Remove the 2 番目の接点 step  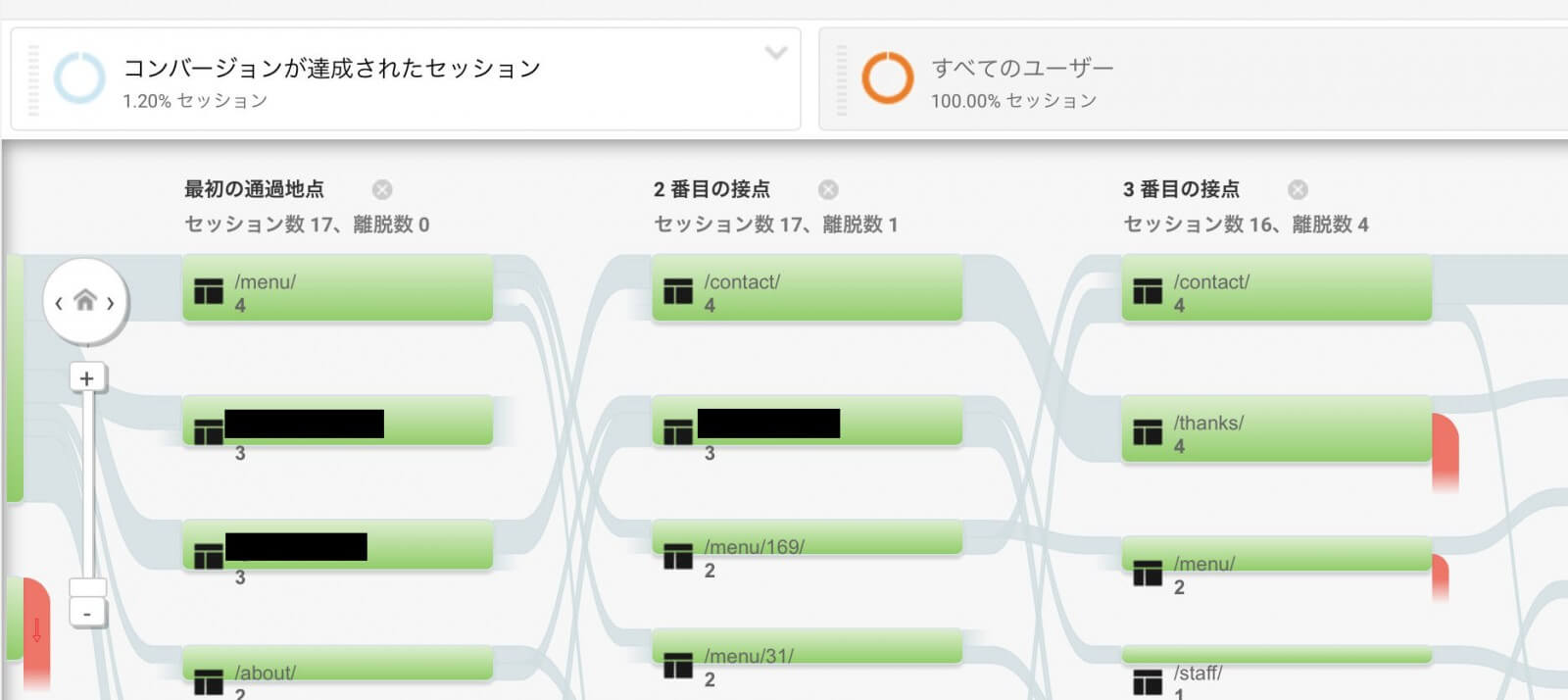pos(828,189)
